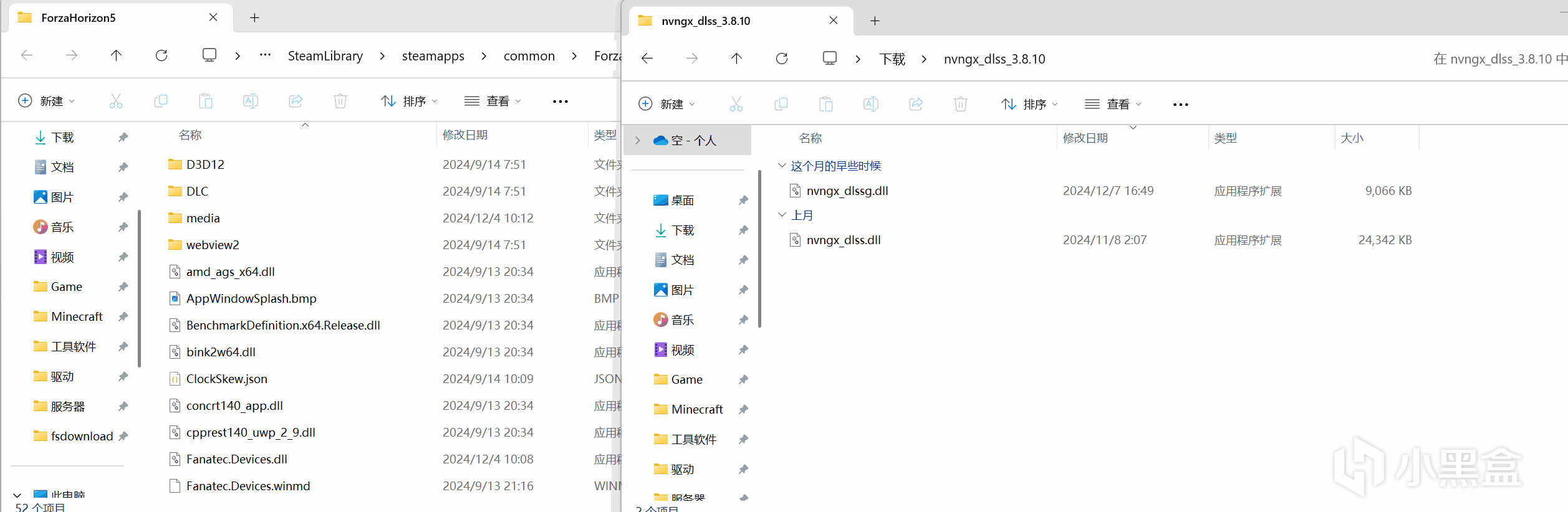Click common in the breadcrumb path

coord(529,56)
